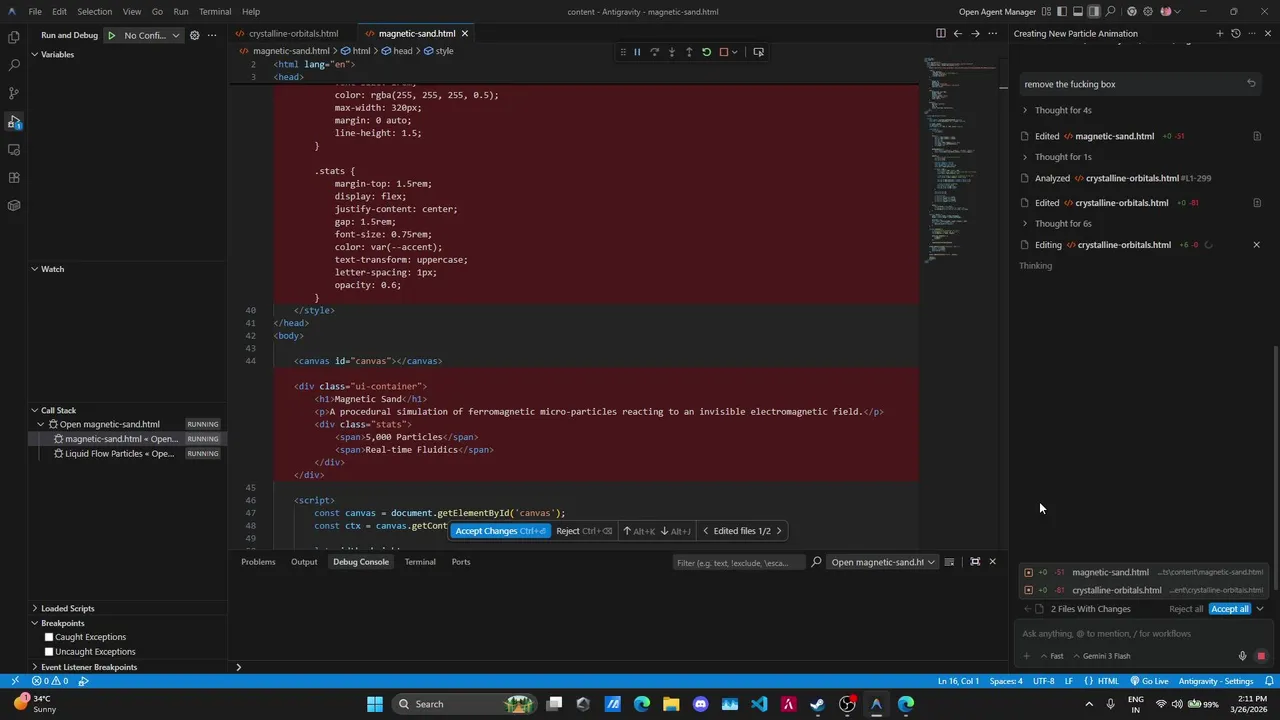Click Accept all in agent panel
Viewport: 1280px width, 720px height.
pyautogui.click(x=1229, y=609)
